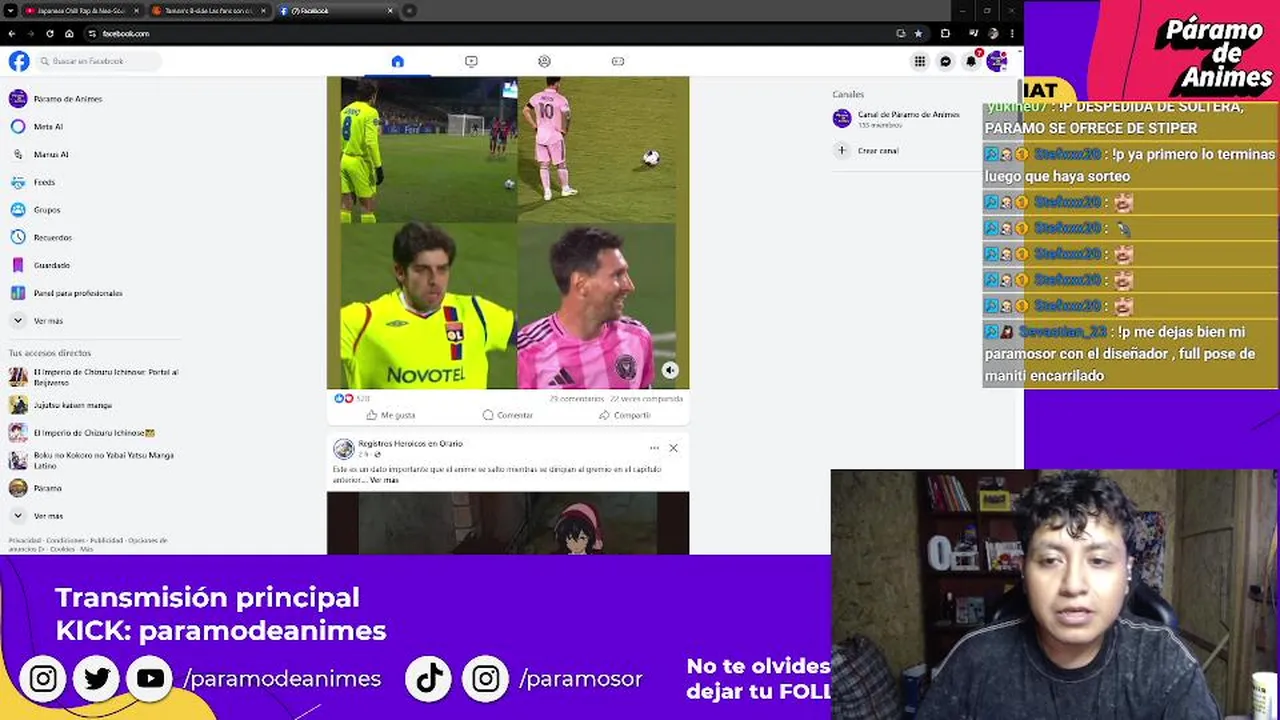The height and width of the screenshot is (720, 1280).
Task: Close the Facebook browser tab
Action: point(391,11)
